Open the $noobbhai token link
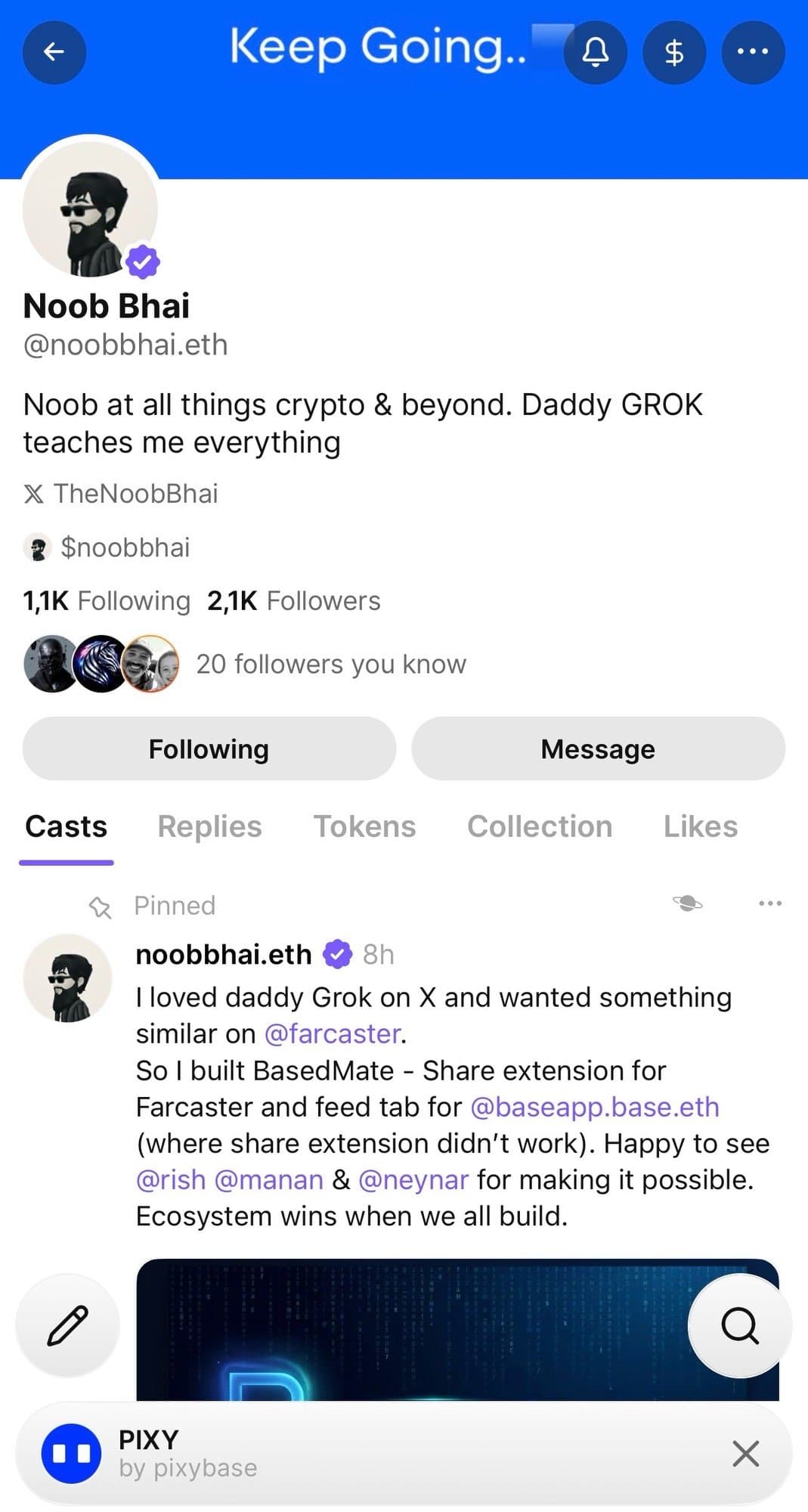Image resolution: width=808 pixels, height=1512 pixels. (124, 547)
